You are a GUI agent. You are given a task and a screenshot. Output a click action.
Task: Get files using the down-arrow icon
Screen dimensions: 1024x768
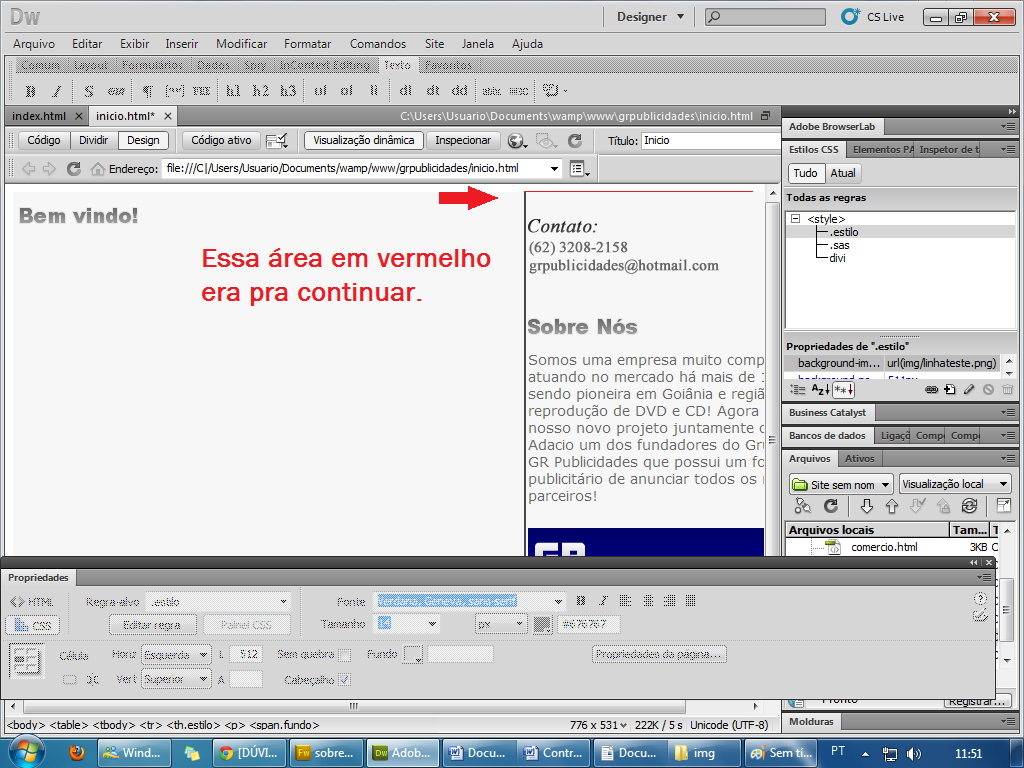pyautogui.click(x=867, y=507)
